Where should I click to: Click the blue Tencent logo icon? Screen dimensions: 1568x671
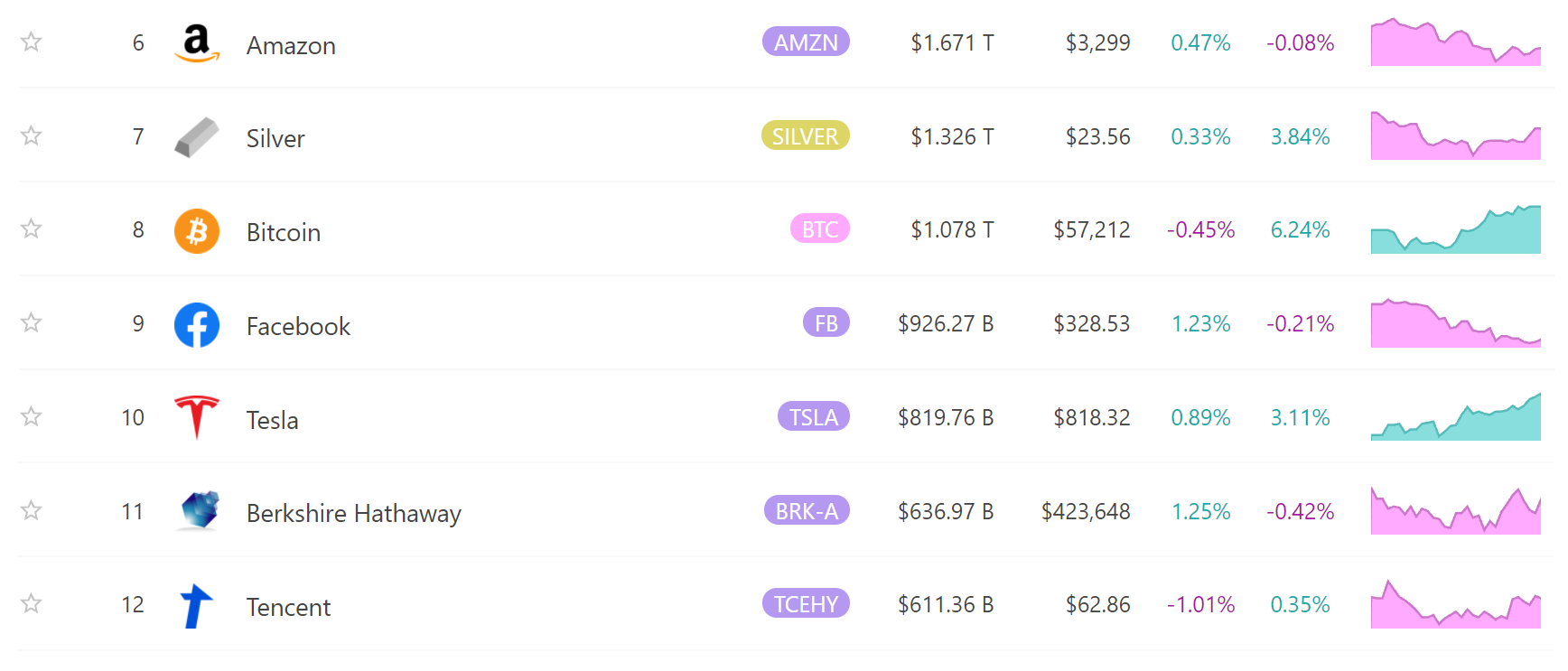(197, 605)
